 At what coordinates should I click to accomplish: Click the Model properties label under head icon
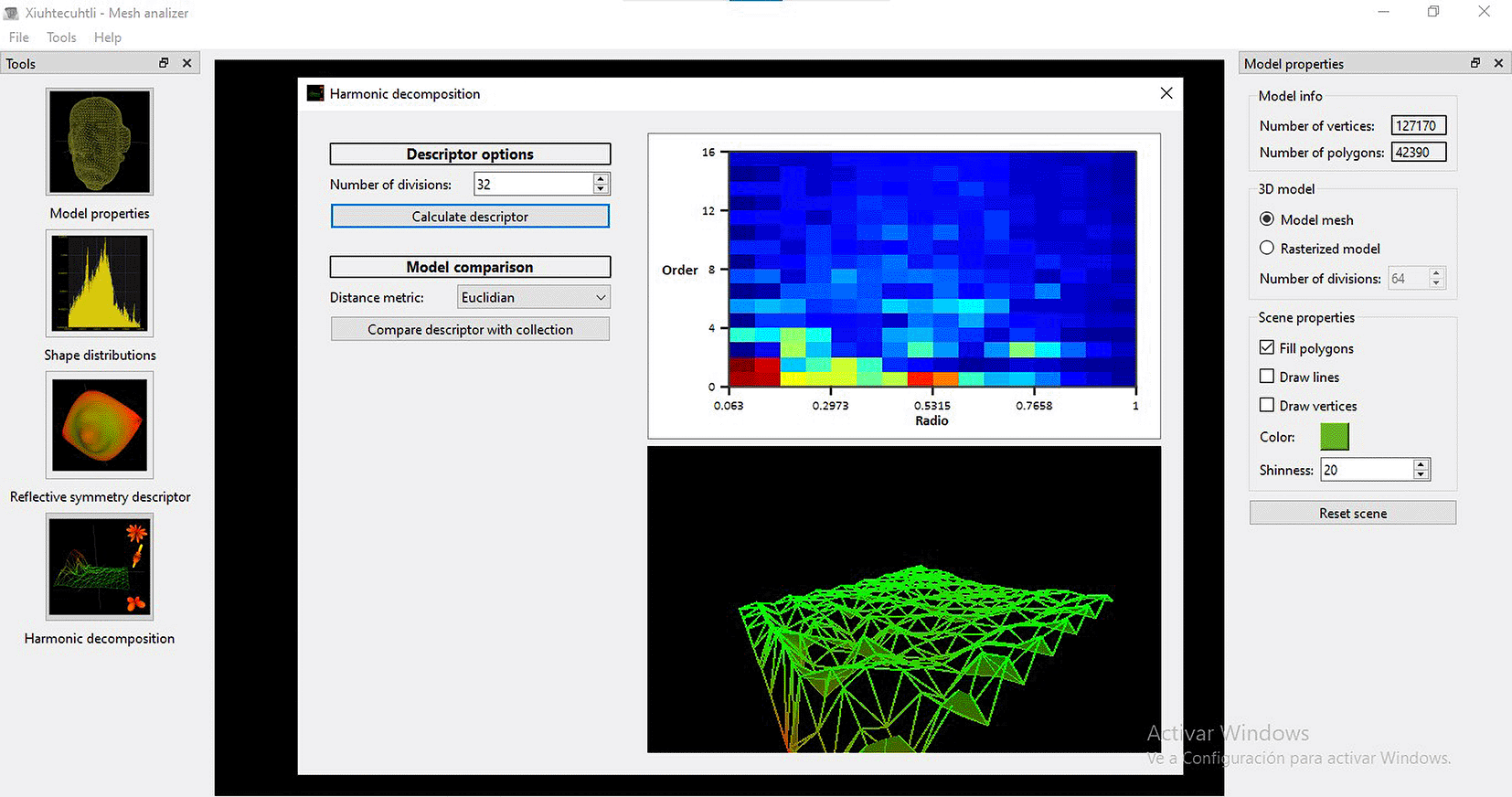coord(100,213)
